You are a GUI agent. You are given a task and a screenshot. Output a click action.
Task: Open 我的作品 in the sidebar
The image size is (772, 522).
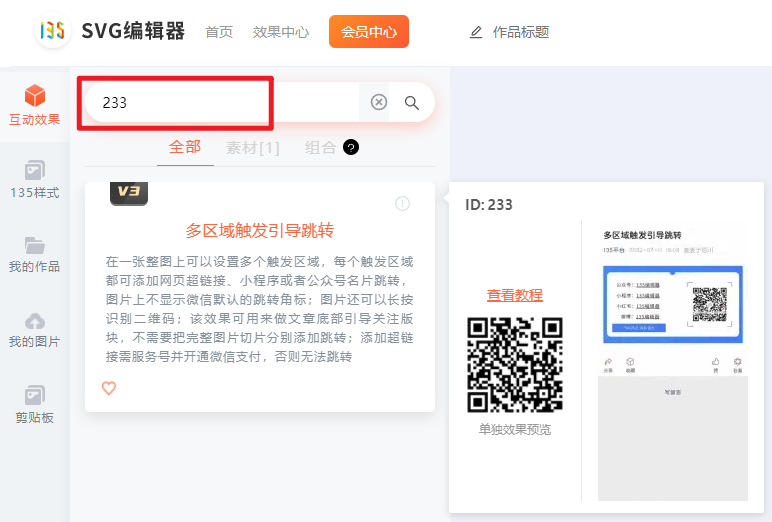tap(34, 255)
